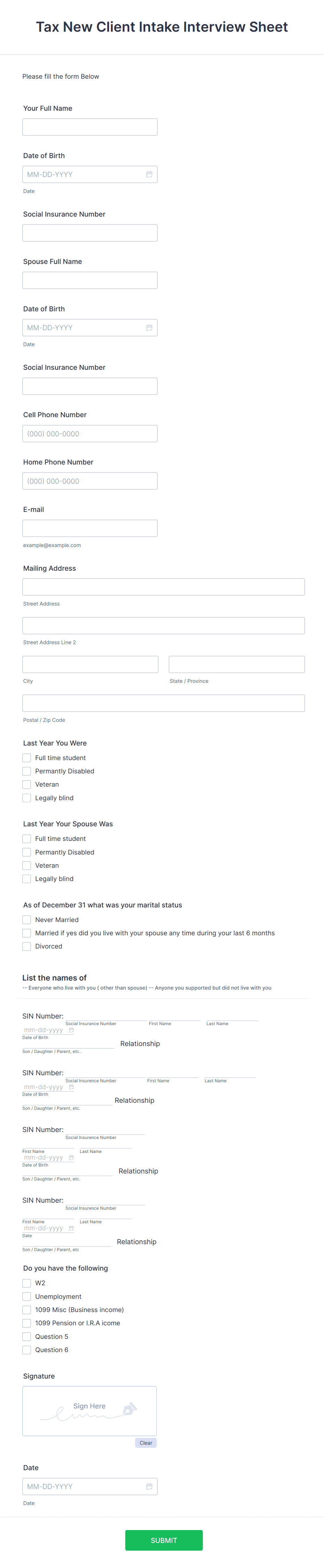
Task: Open the calendar picker for Your Date of Birth
Action: click(150, 174)
